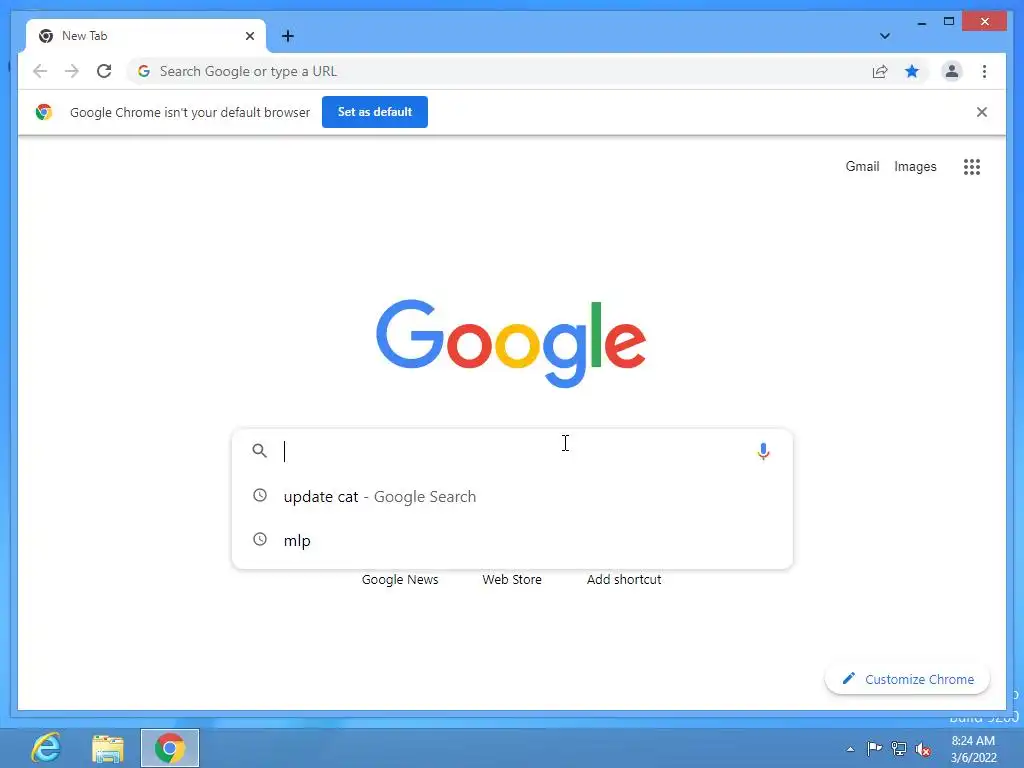Click the Set as default button
The height and width of the screenshot is (768, 1024).
(x=375, y=112)
